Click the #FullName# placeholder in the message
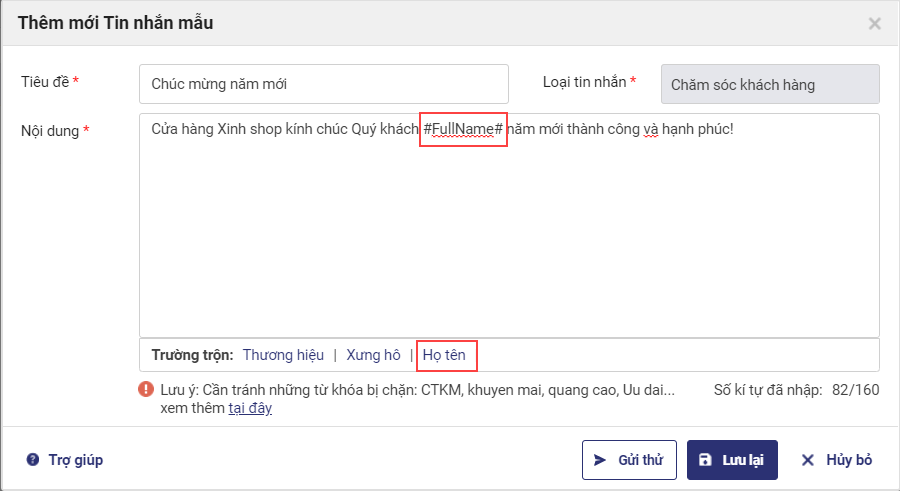 (463, 130)
